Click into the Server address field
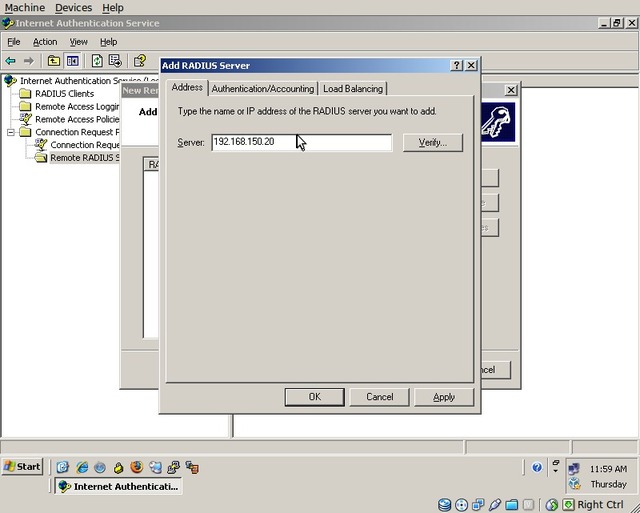This screenshot has height=513, width=640. click(x=301, y=143)
